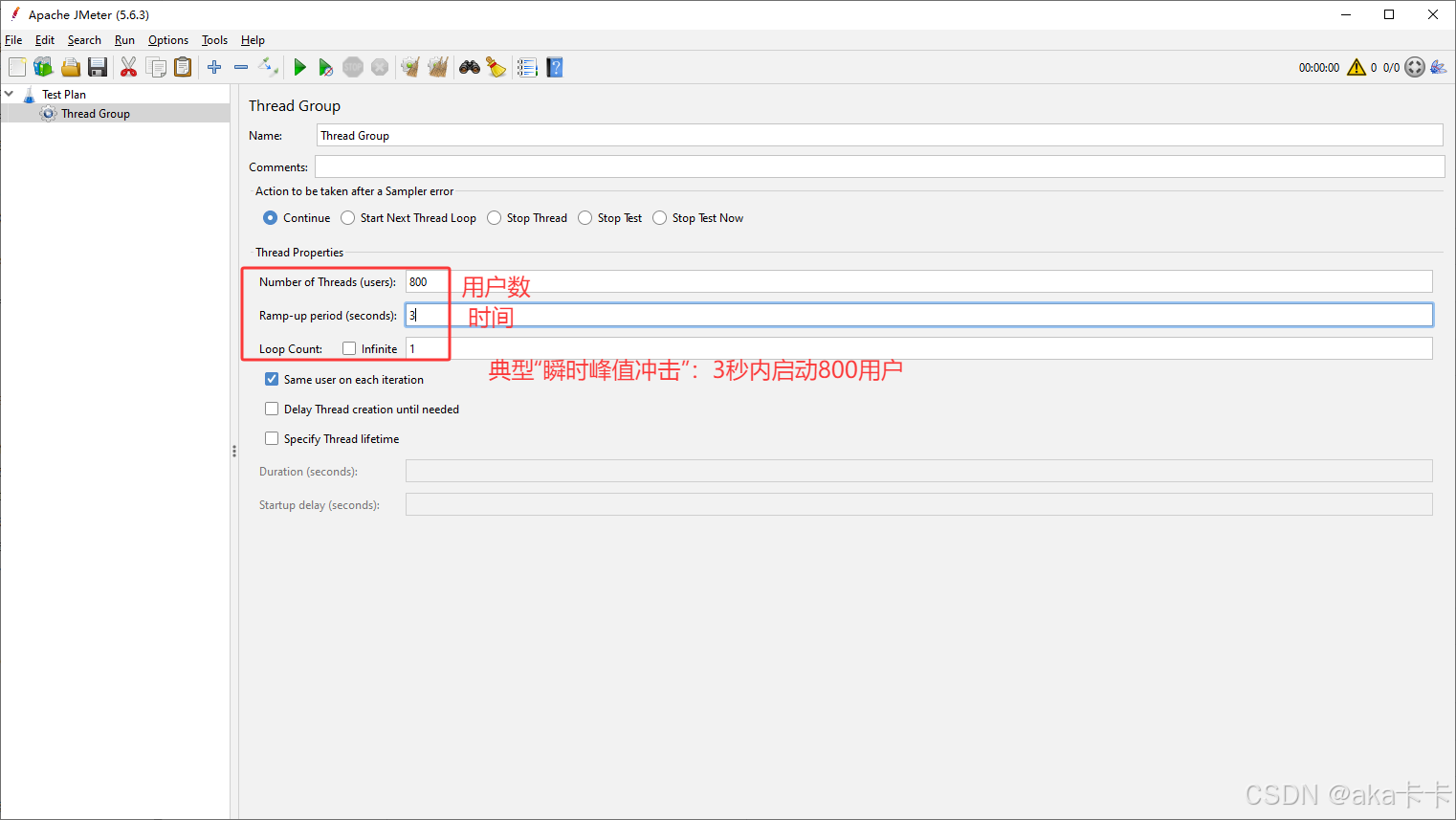
Task: Open the Templates icon in toolbar
Action: 43,67
